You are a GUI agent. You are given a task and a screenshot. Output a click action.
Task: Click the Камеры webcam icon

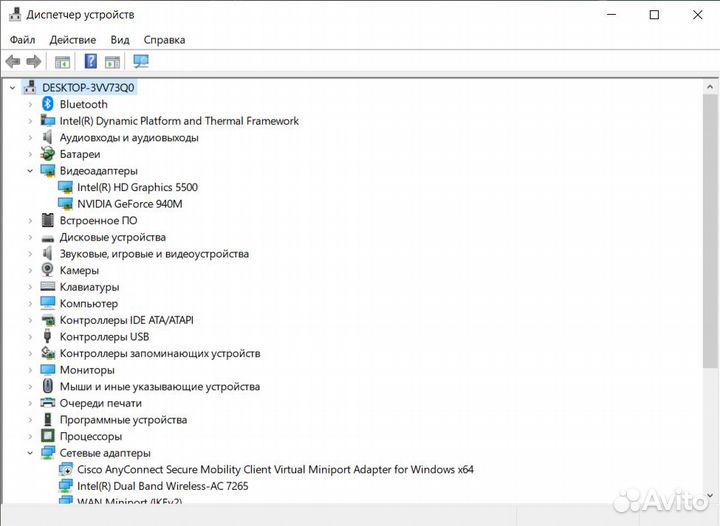47,270
